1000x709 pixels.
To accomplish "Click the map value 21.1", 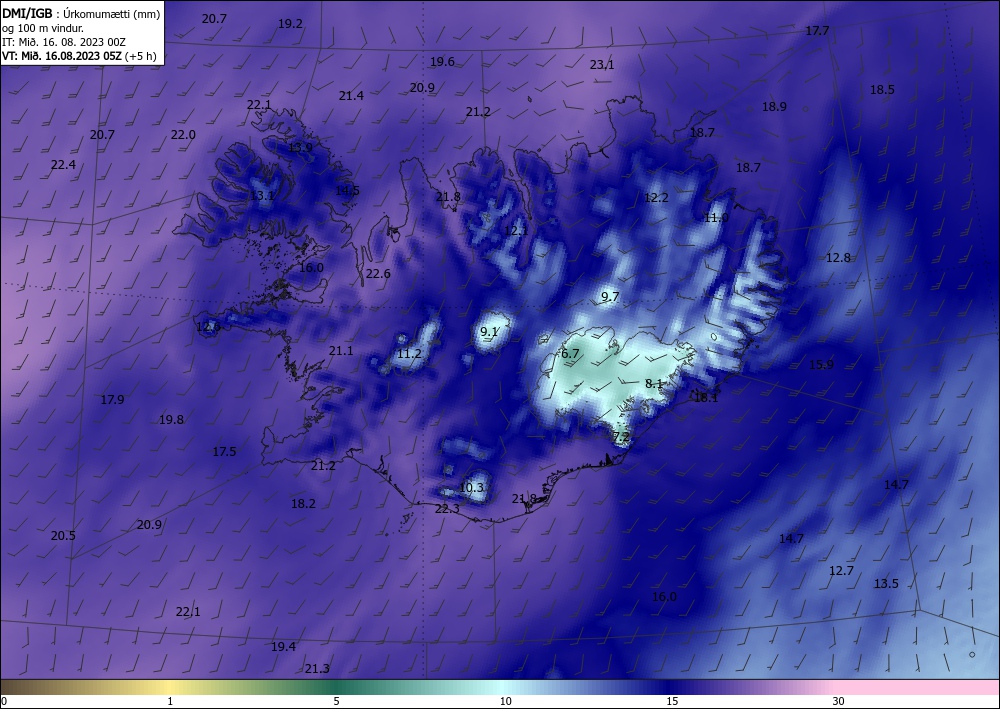I will coord(341,351).
